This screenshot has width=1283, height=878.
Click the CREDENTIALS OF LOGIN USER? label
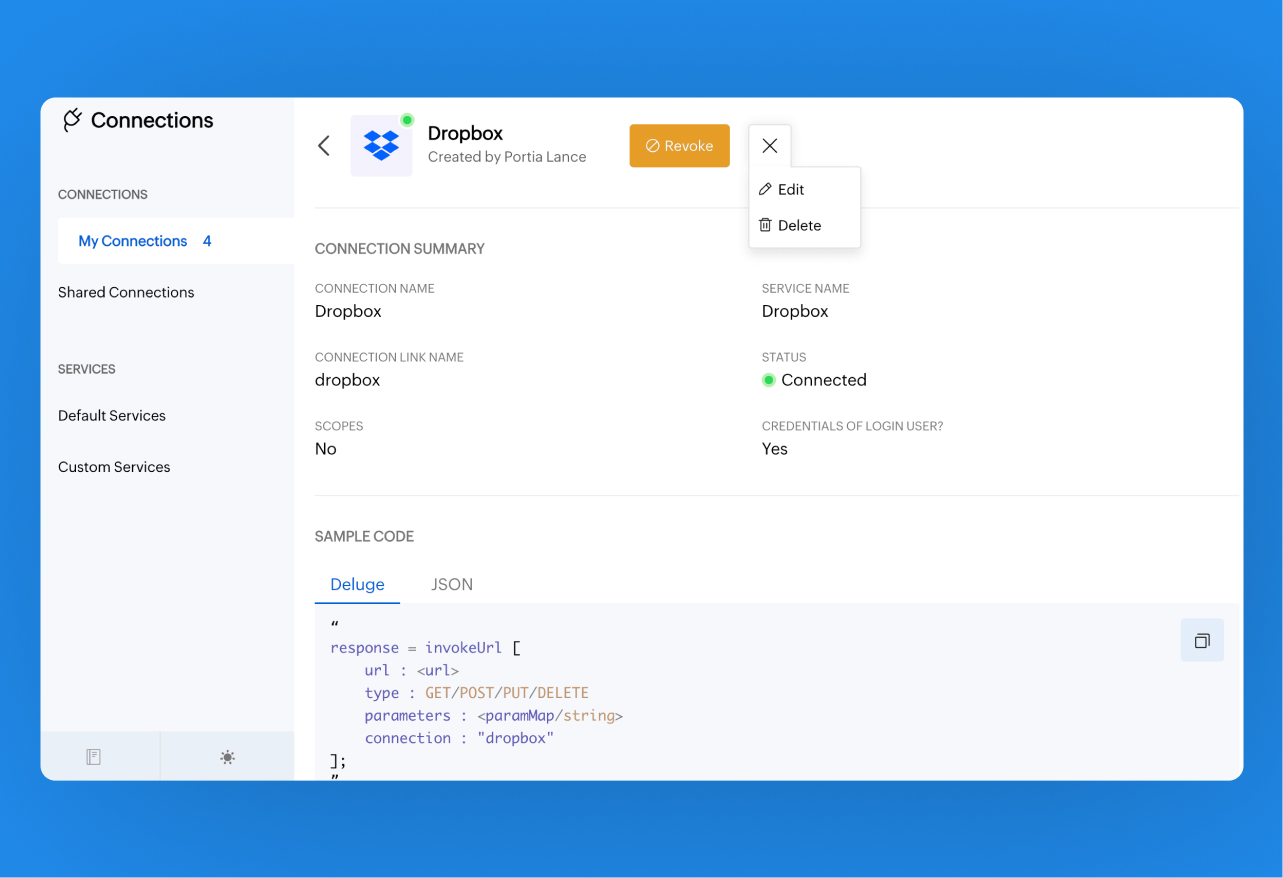853,426
